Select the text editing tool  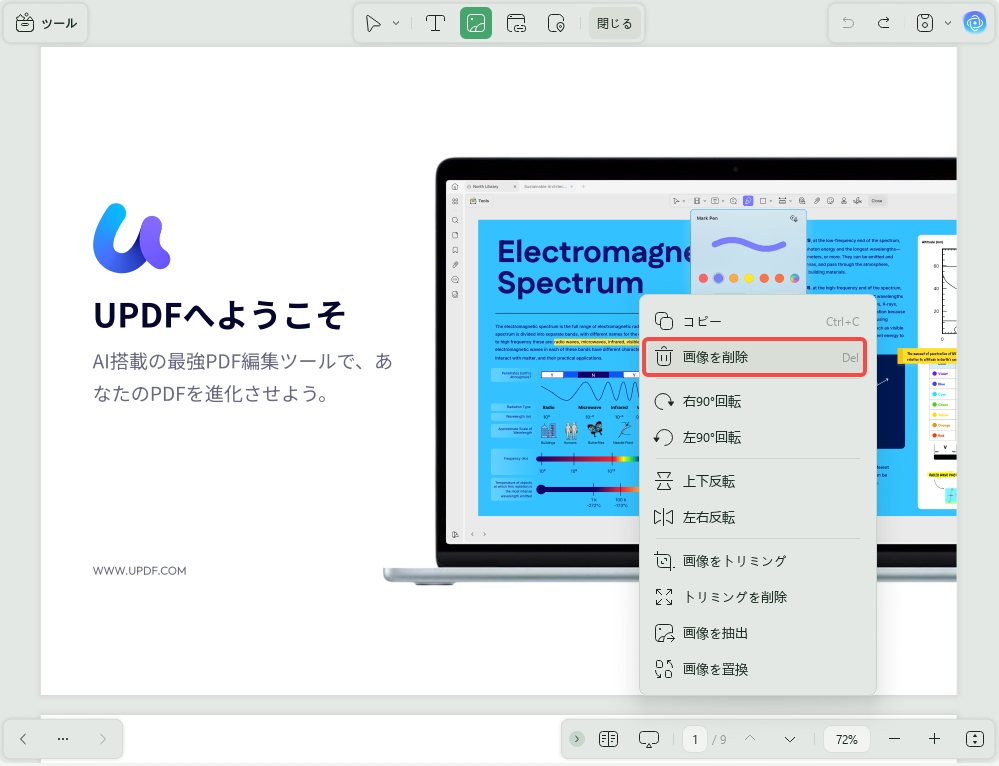pyautogui.click(x=435, y=24)
